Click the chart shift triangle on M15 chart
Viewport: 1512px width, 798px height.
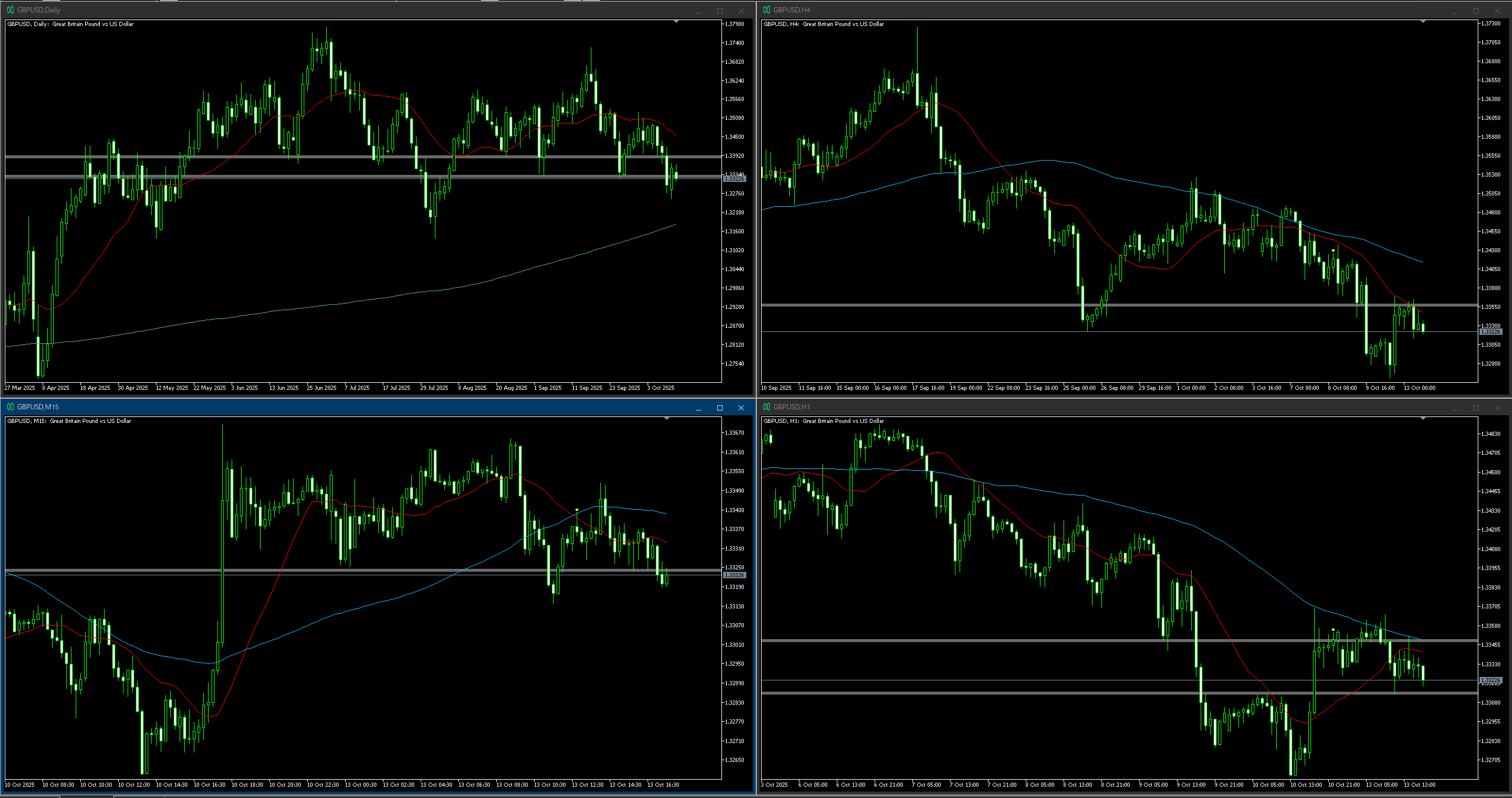point(666,419)
